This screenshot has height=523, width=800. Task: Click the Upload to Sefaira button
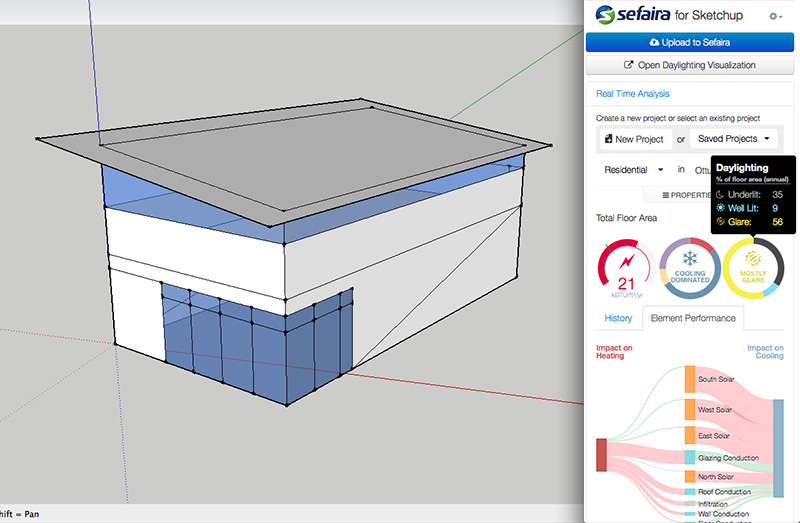point(689,42)
